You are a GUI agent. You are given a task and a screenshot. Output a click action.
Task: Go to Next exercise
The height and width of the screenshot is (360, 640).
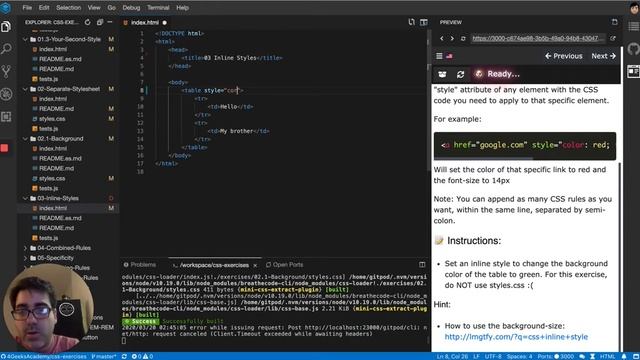(603, 56)
